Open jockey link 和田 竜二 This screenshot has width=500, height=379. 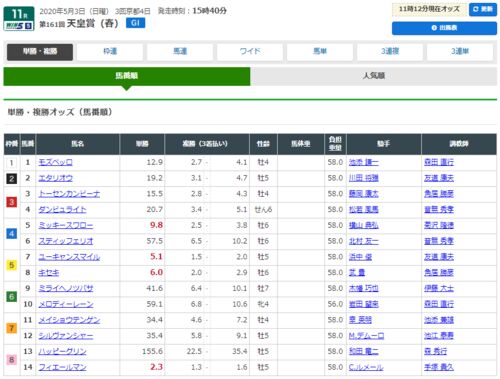point(364,352)
